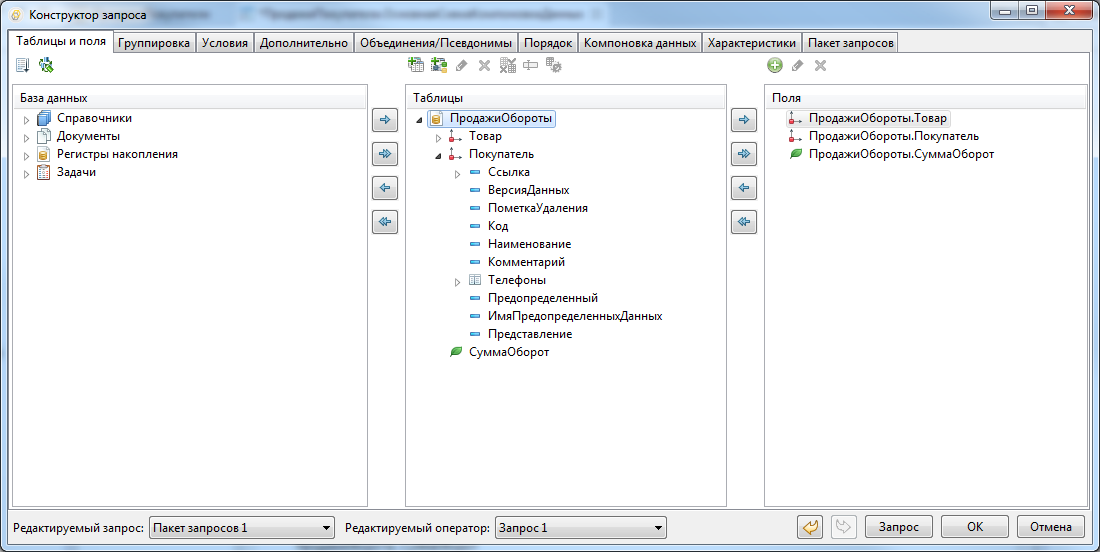This screenshot has width=1100, height=552.
Task: Select the Код field under Покупатель
Action: [x=498, y=227]
